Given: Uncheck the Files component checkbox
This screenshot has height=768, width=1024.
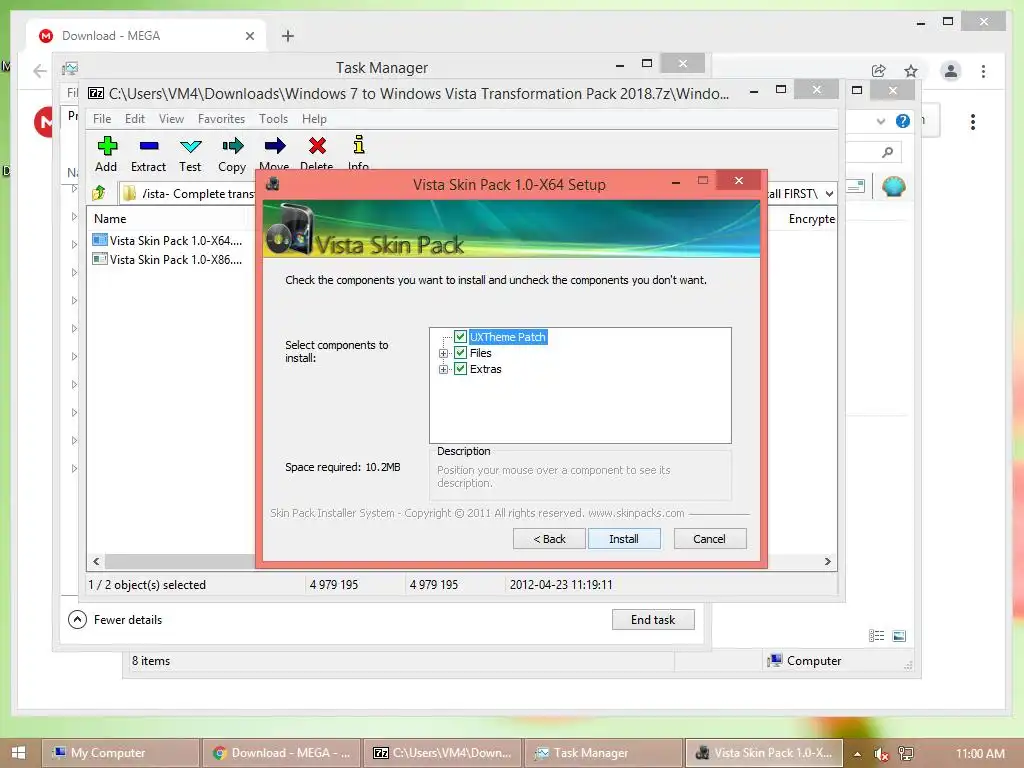Looking at the screenshot, I should 460,353.
